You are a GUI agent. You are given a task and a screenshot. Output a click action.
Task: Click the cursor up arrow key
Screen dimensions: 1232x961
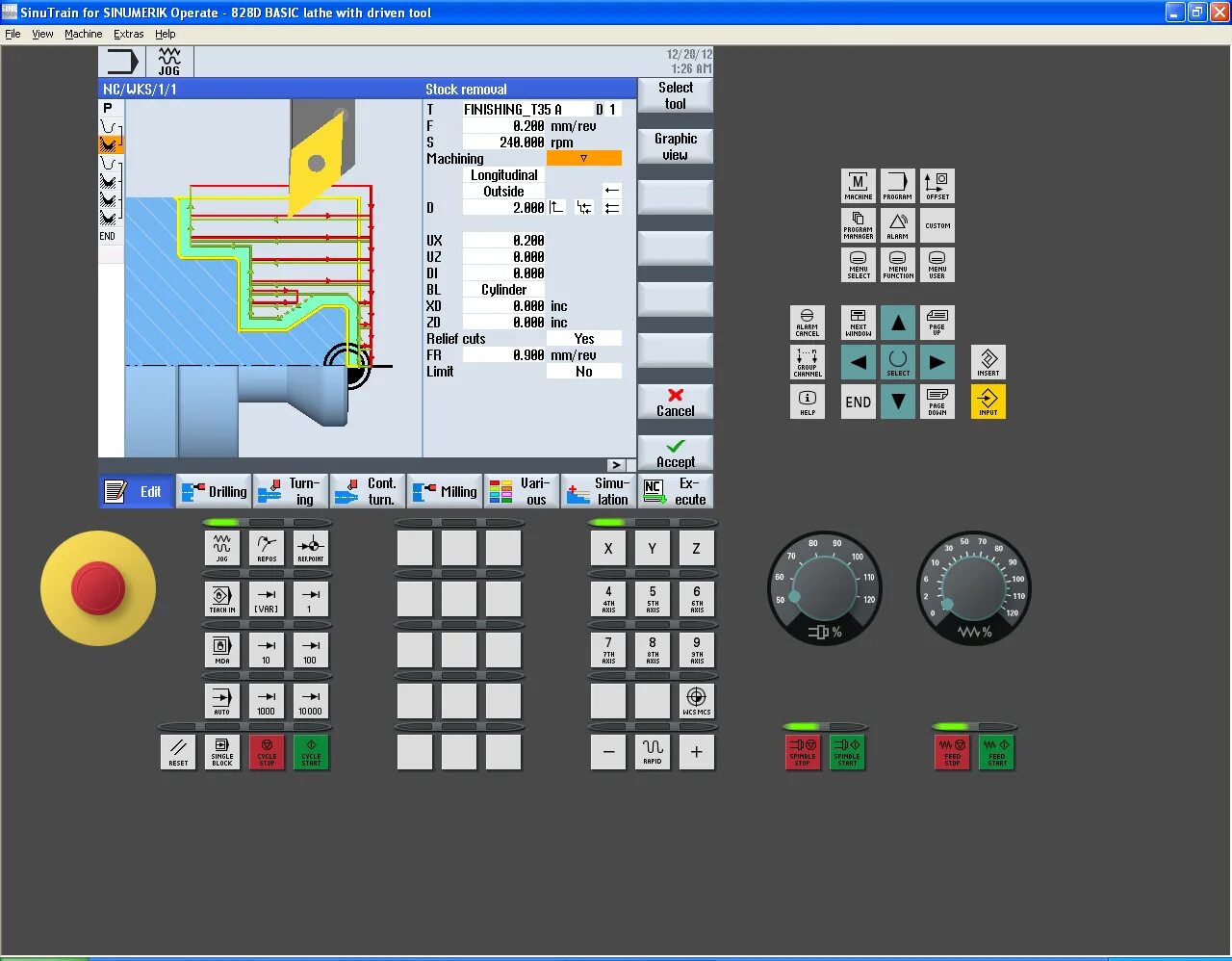tap(897, 323)
